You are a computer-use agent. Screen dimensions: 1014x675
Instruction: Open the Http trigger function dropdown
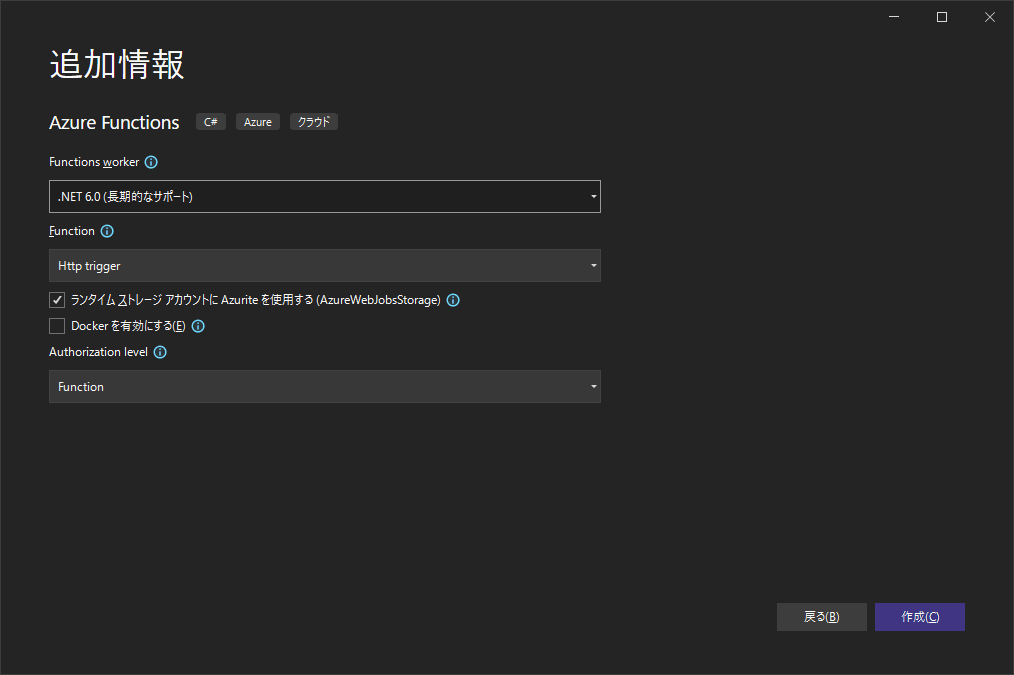point(325,266)
